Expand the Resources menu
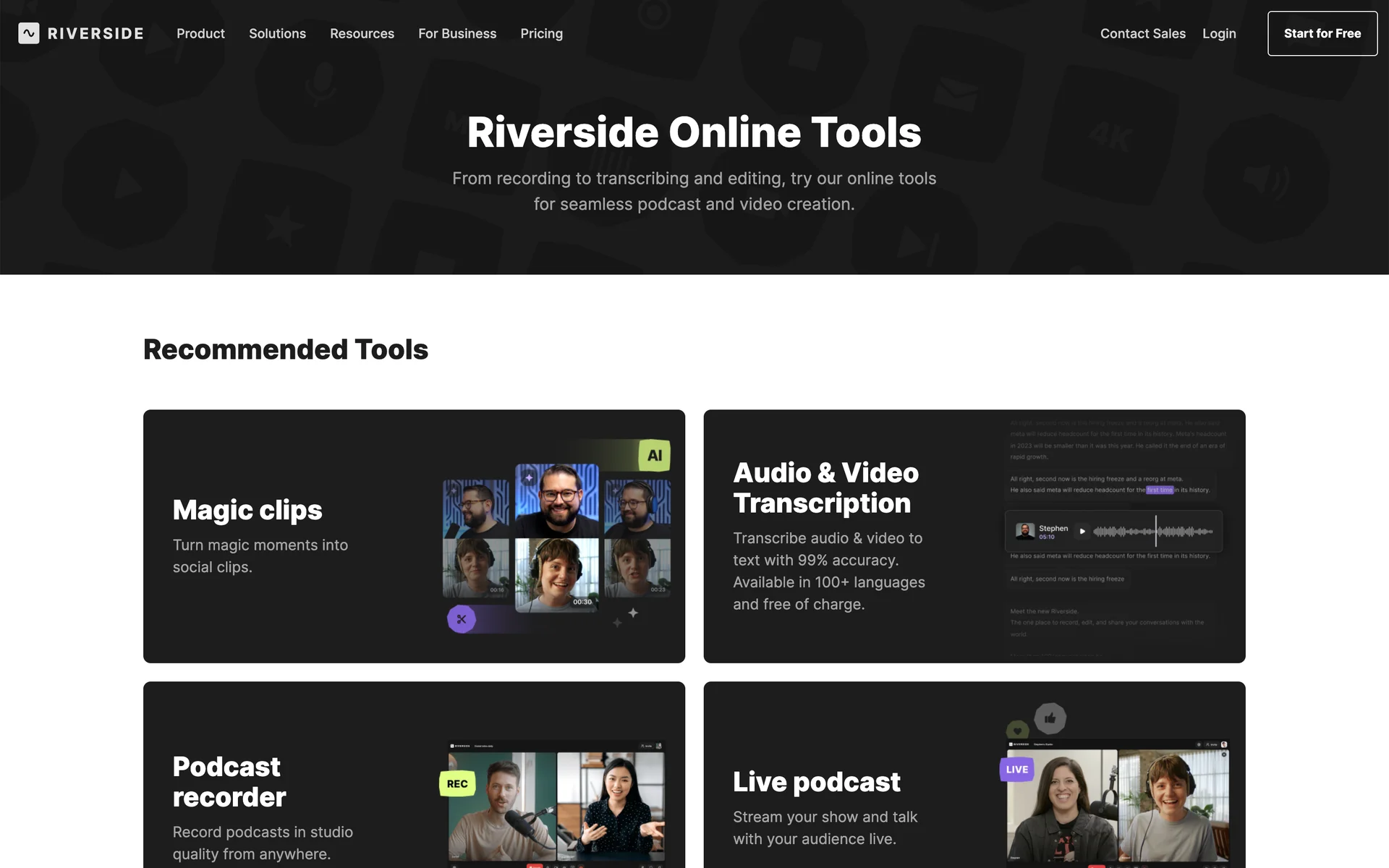Image resolution: width=1389 pixels, height=868 pixels. [x=362, y=33]
